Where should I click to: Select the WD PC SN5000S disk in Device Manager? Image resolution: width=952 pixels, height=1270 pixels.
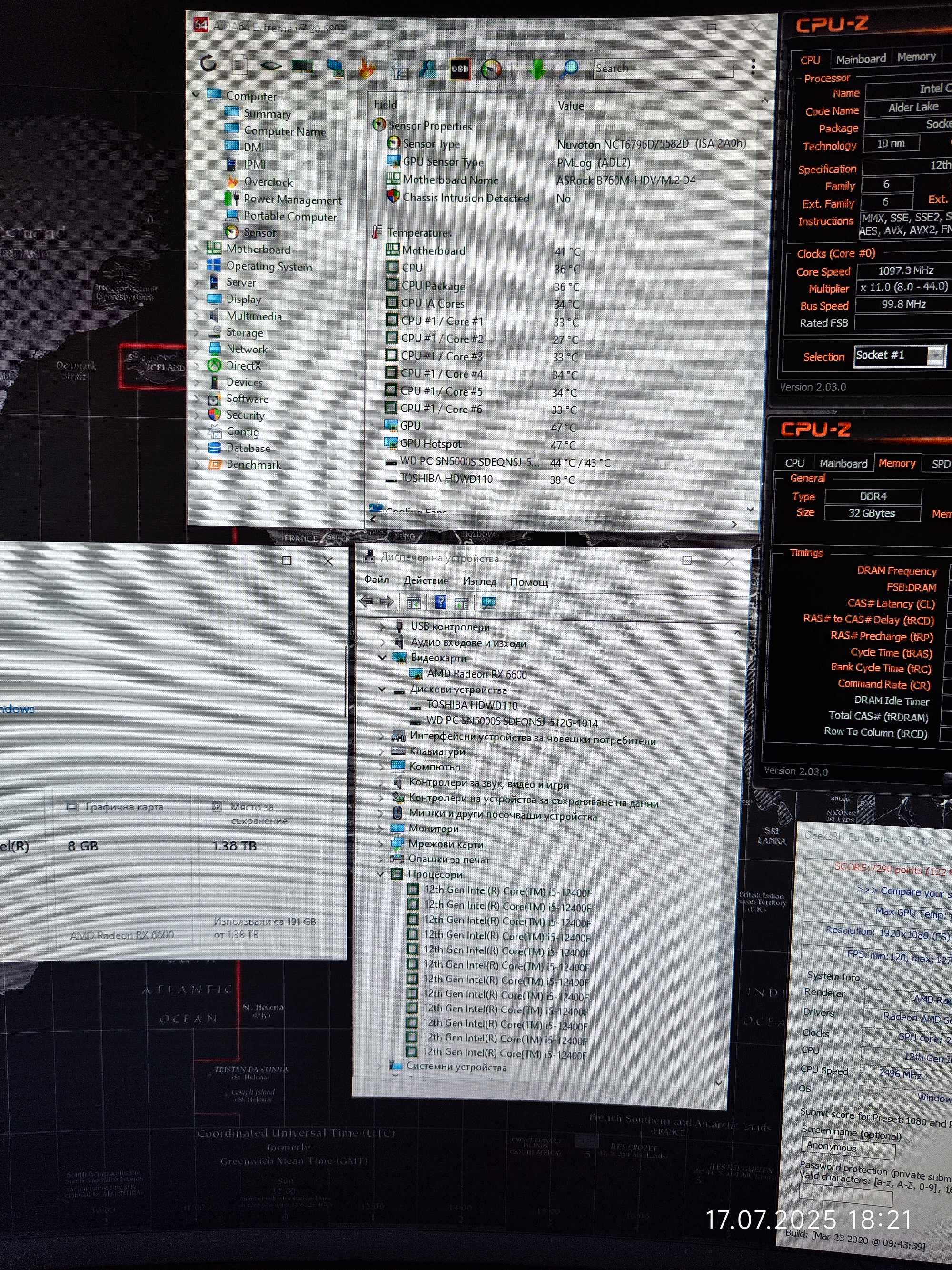[512, 722]
